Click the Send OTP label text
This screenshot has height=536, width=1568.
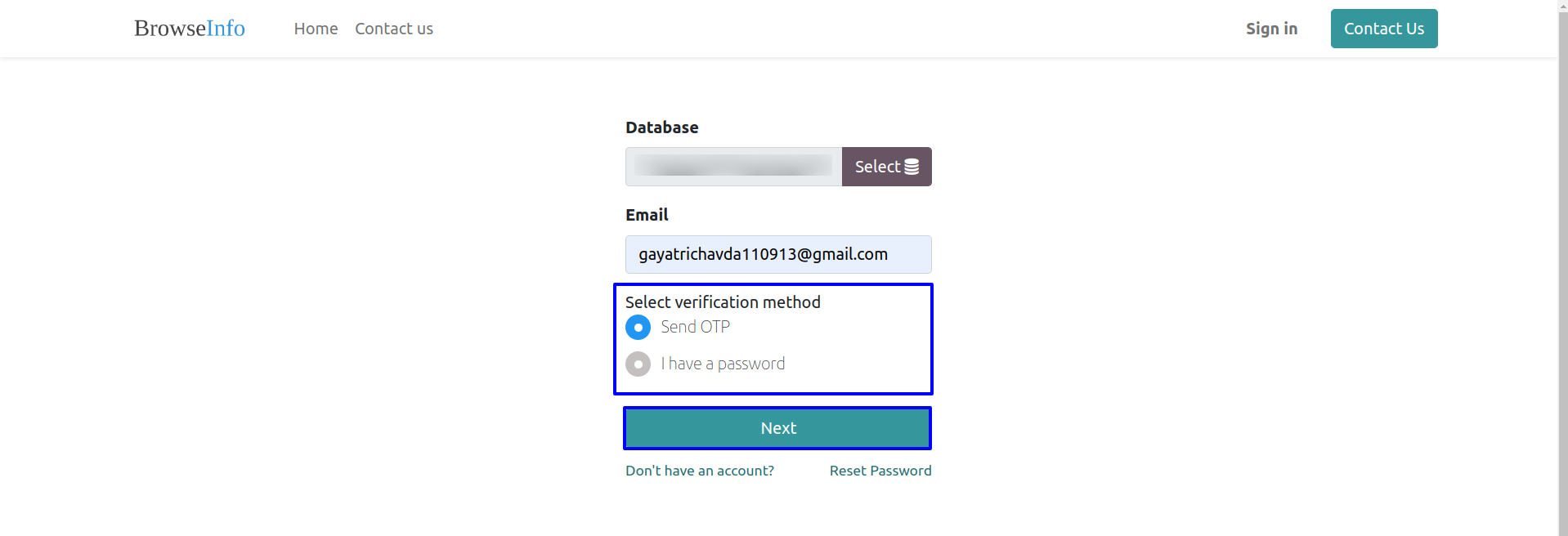(x=696, y=327)
